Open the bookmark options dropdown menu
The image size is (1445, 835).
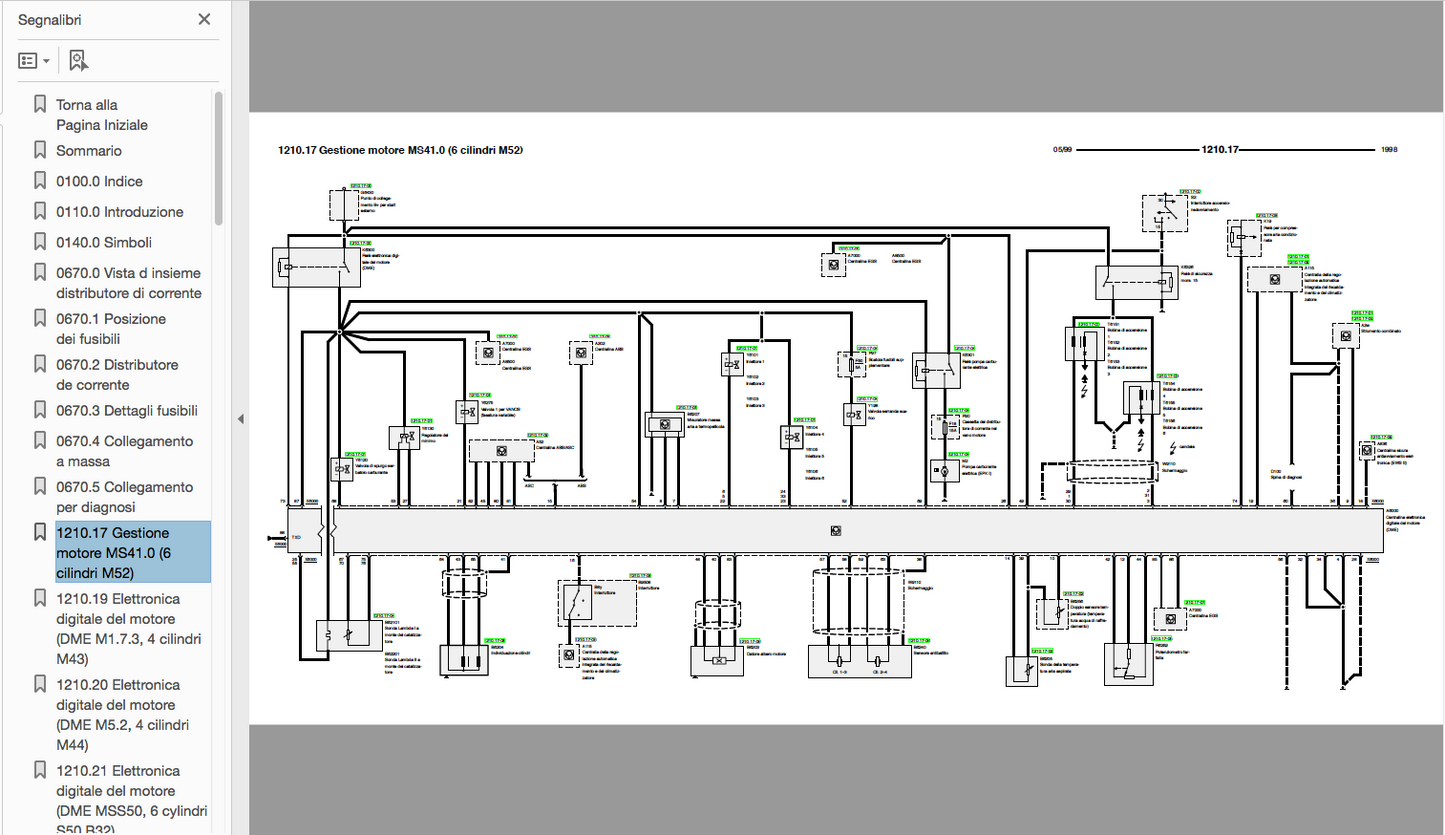click(34, 61)
